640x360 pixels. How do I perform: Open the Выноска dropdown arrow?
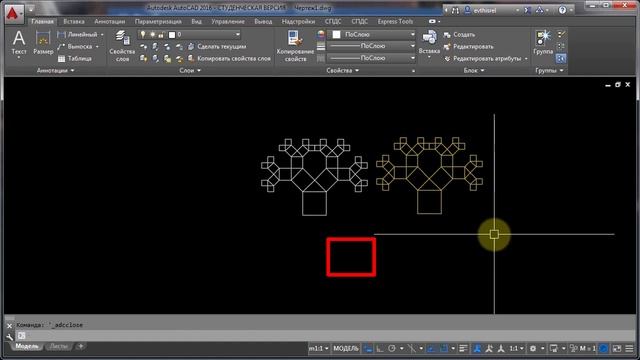pyautogui.click(x=97, y=47)
